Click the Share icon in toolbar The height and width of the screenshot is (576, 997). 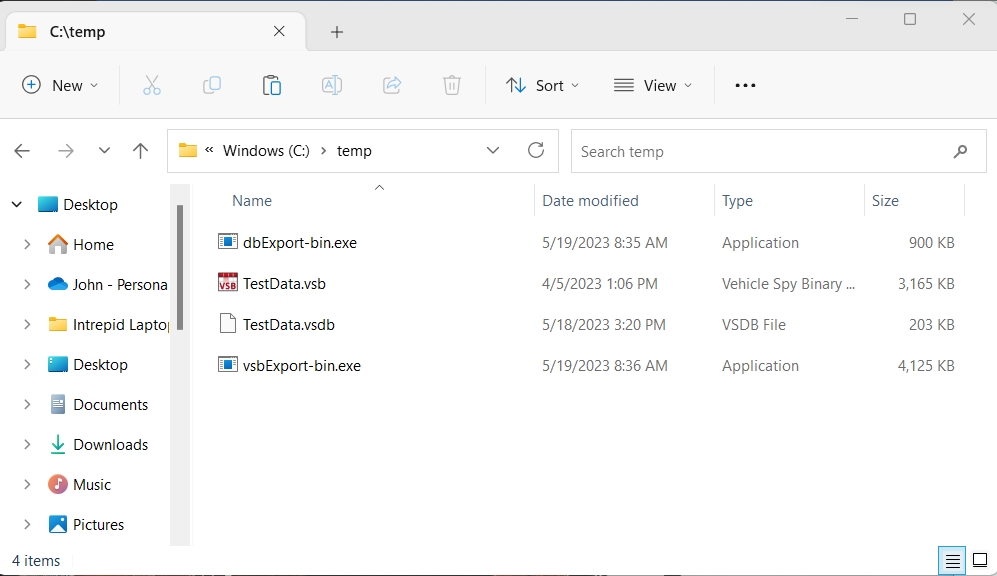pyautogui.click(x=392, y=86)
